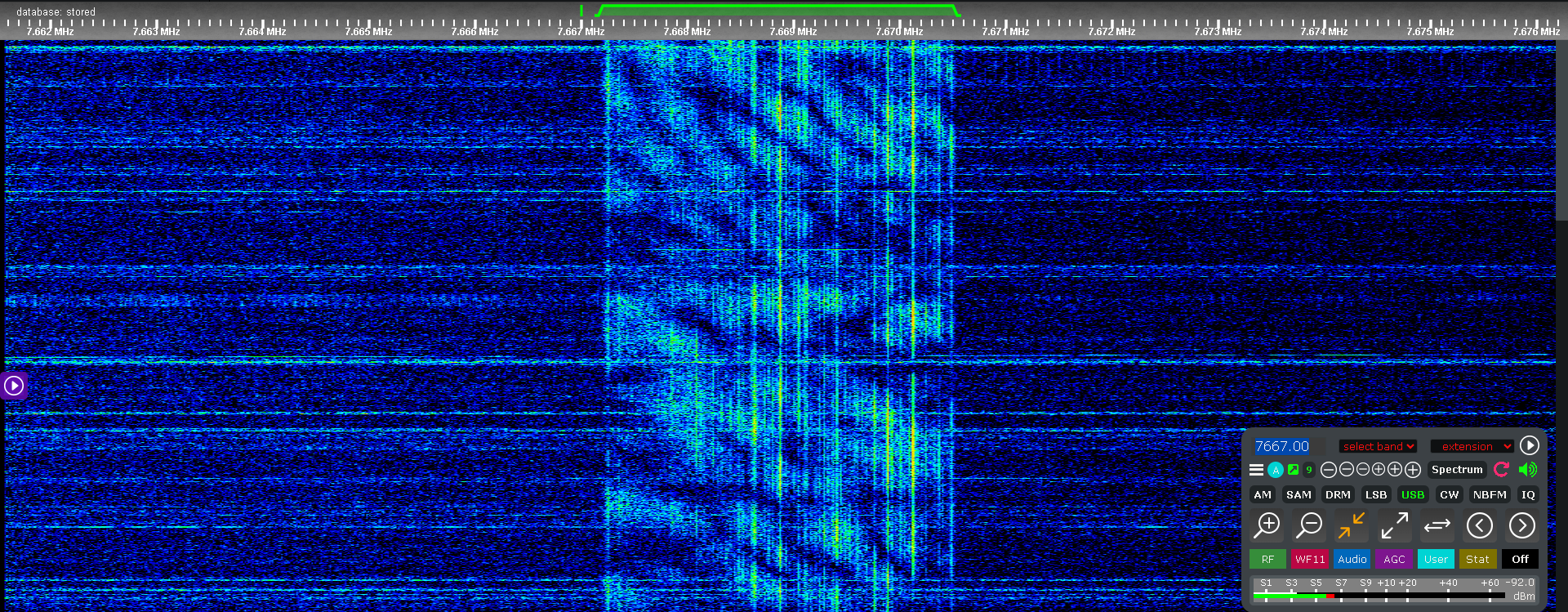The image size is (1568, 612).
Task: Zoom out waterfall with magnifier minus
Action: tap(1310, 525)
